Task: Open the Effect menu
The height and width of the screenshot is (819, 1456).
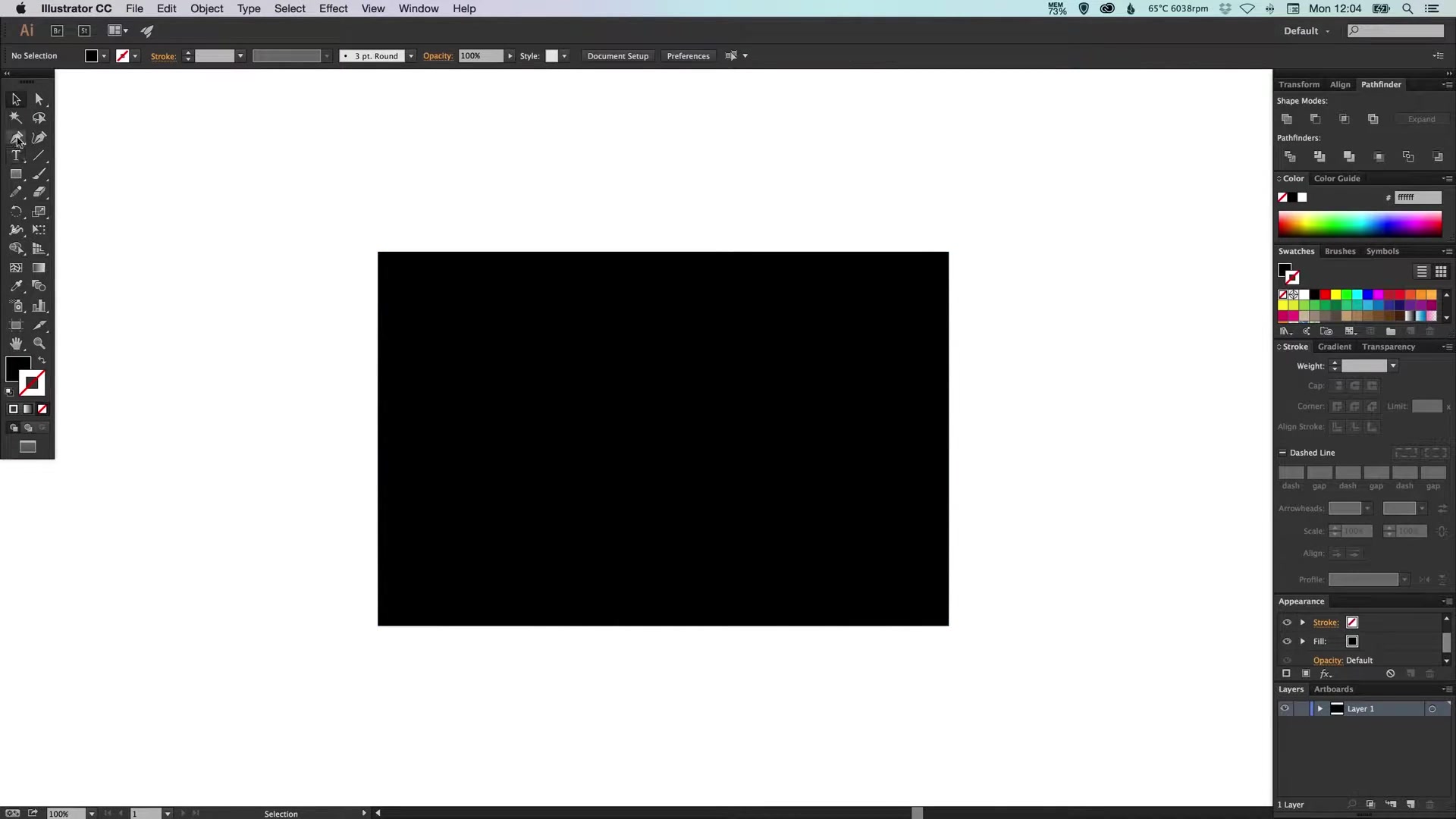Action: click(333, 8)
